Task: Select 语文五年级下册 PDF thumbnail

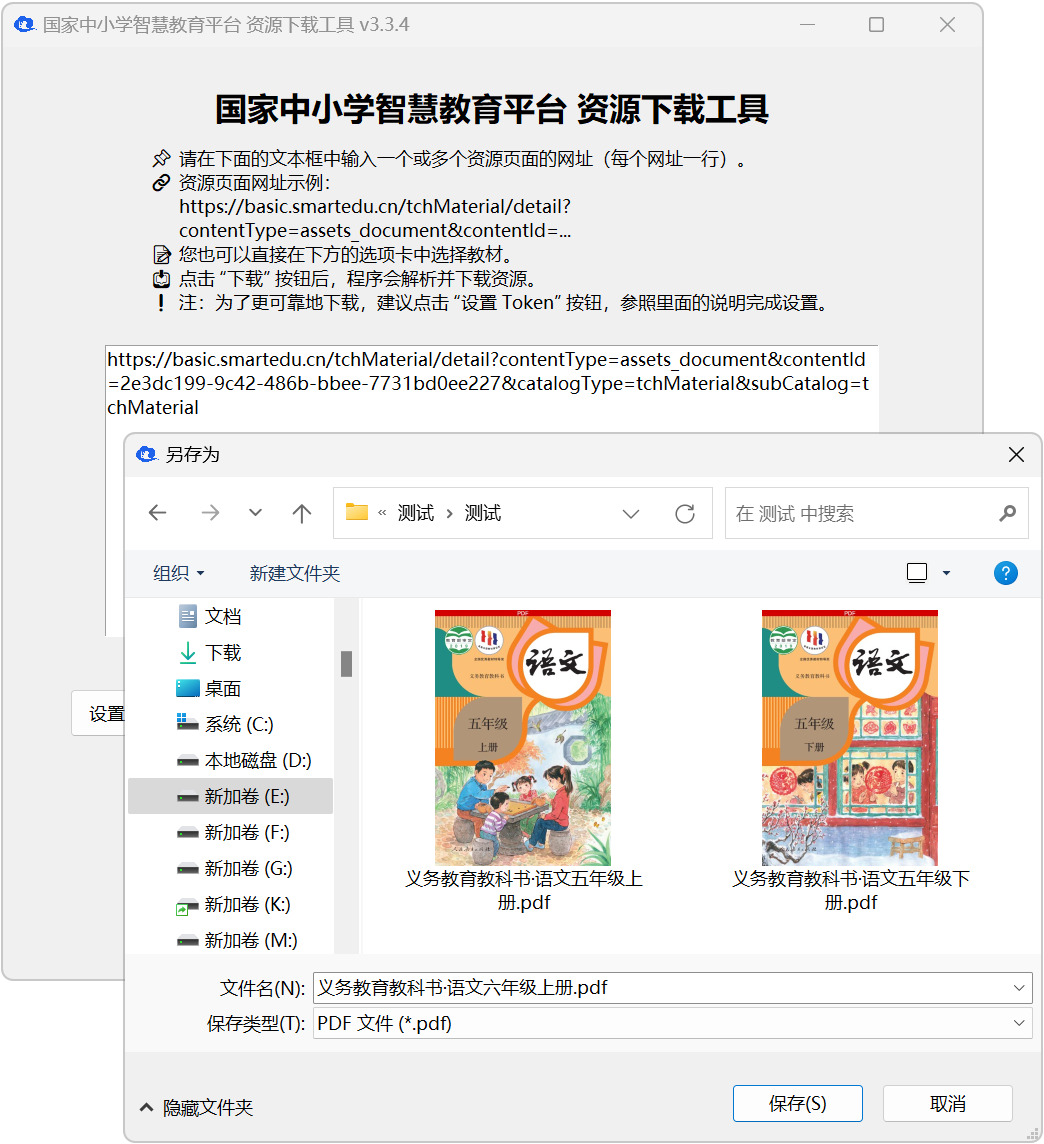Action: [850, 738]
